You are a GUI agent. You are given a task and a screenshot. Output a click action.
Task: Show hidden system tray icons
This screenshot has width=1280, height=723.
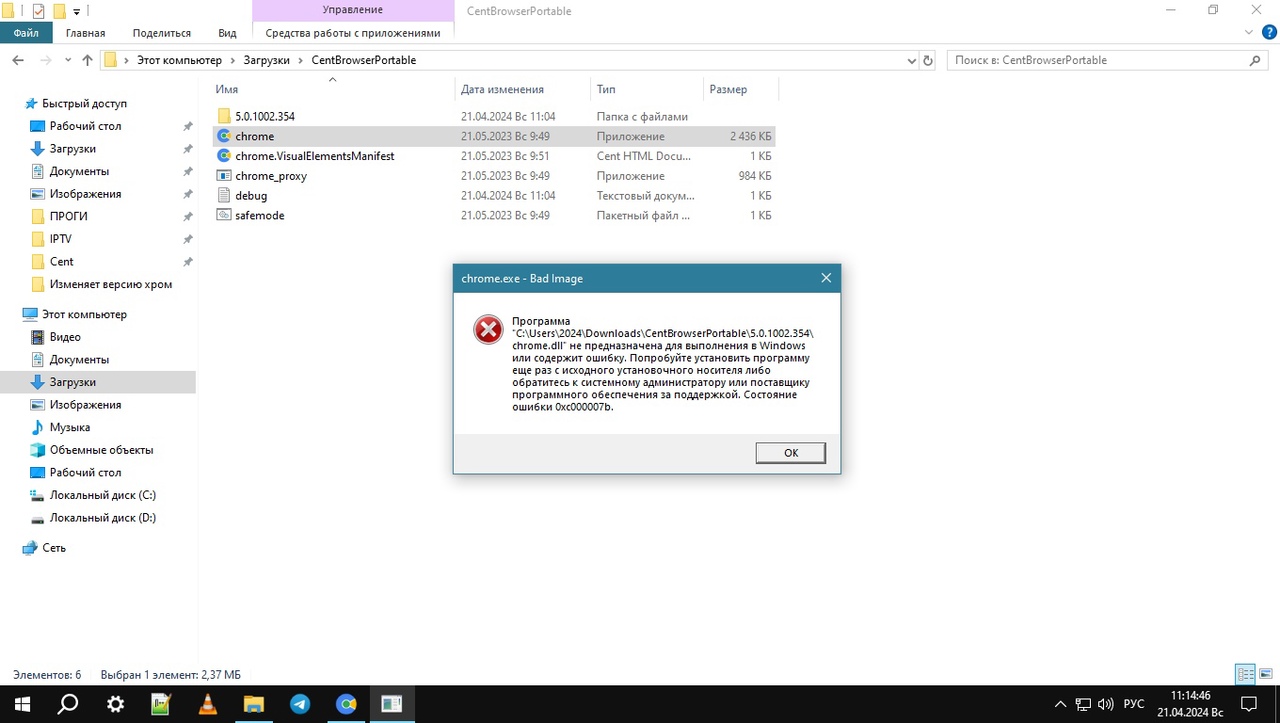pos(1061,704)
